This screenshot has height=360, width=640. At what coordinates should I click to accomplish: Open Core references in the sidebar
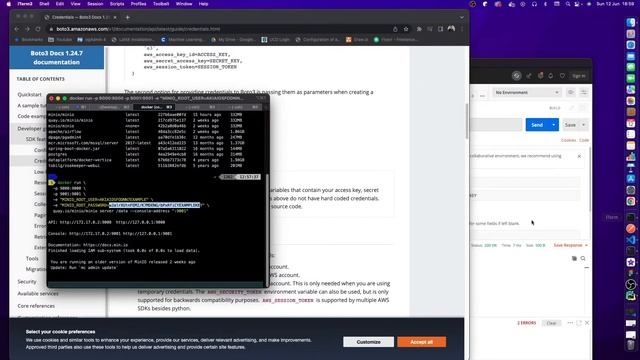pyautogui.click(x=36, y=306)
